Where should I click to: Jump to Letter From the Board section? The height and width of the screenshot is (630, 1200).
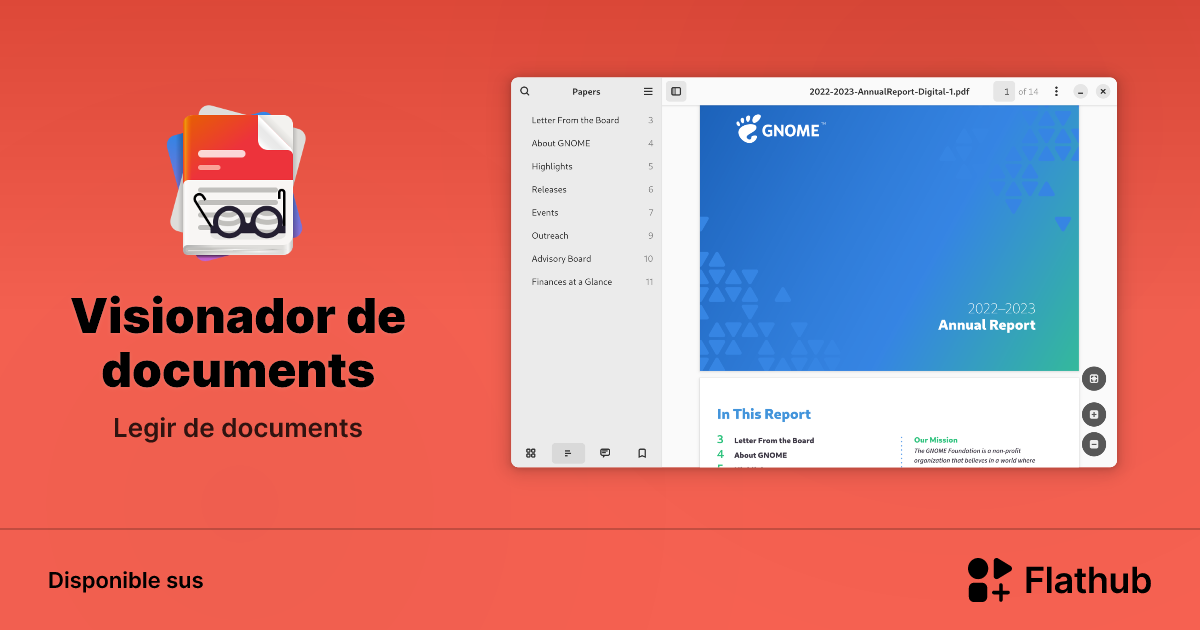(x=576, y=120)
